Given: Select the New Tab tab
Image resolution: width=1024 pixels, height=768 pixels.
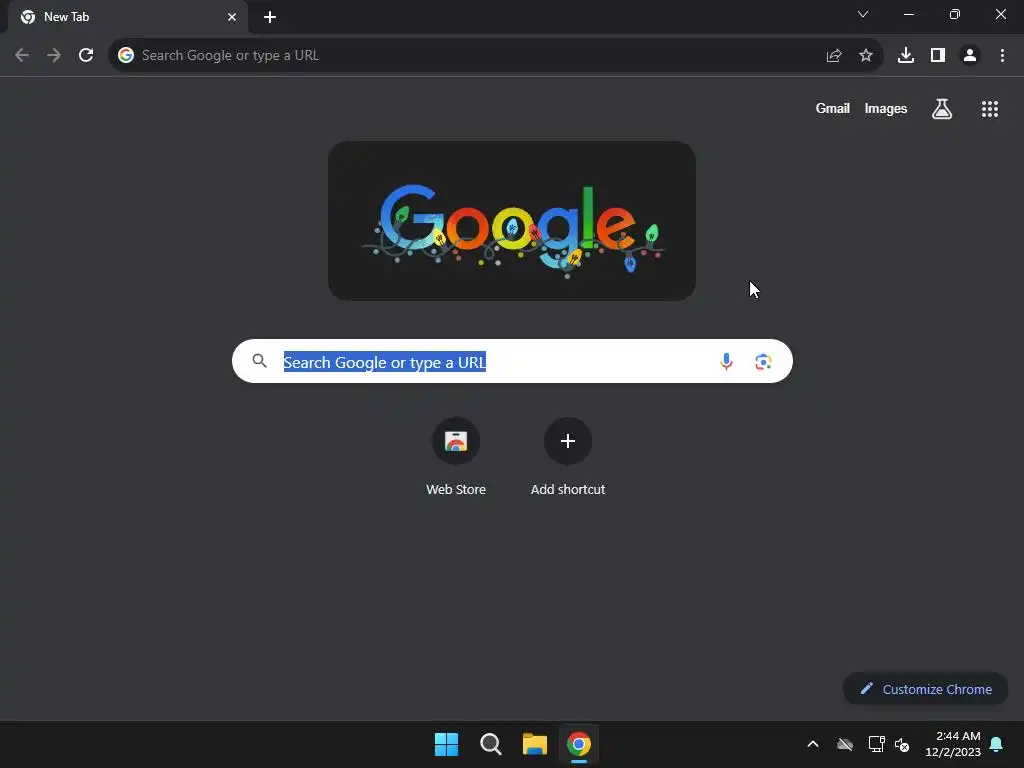Looking at the screenshot, I should (x=128, y=17).
